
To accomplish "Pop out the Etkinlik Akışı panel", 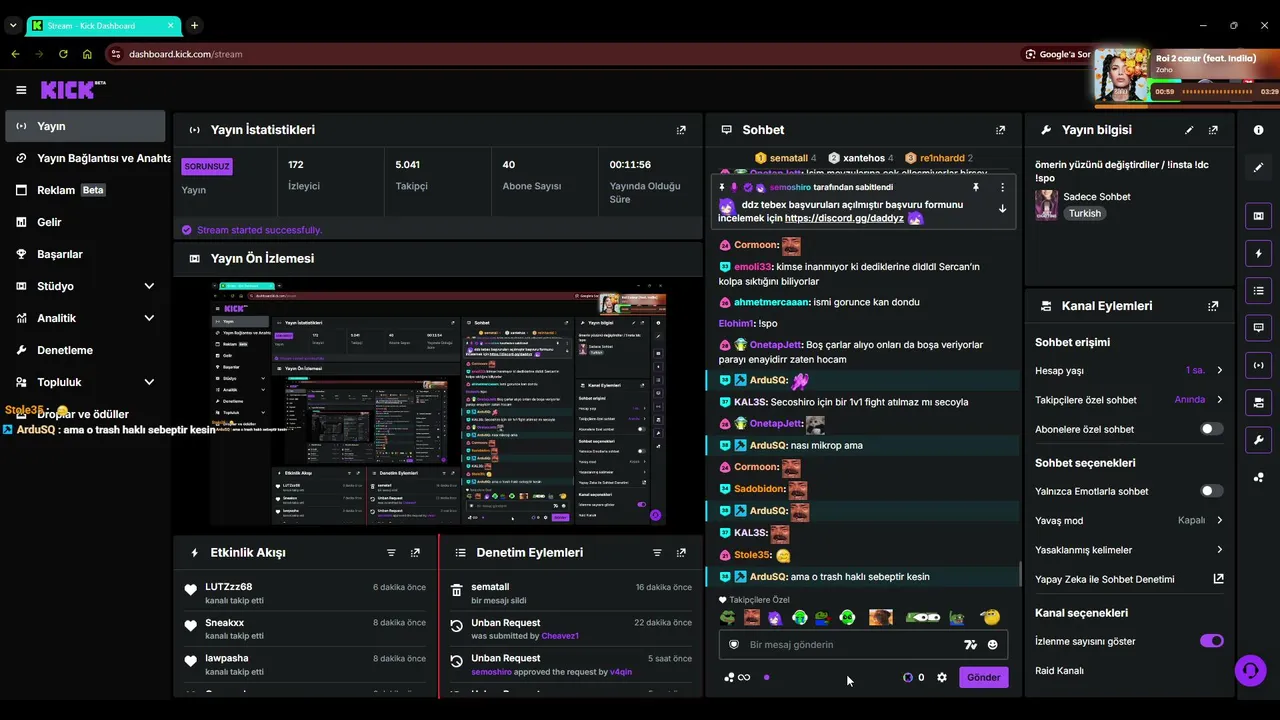I will pyautogui.click(x=415, y=552).
